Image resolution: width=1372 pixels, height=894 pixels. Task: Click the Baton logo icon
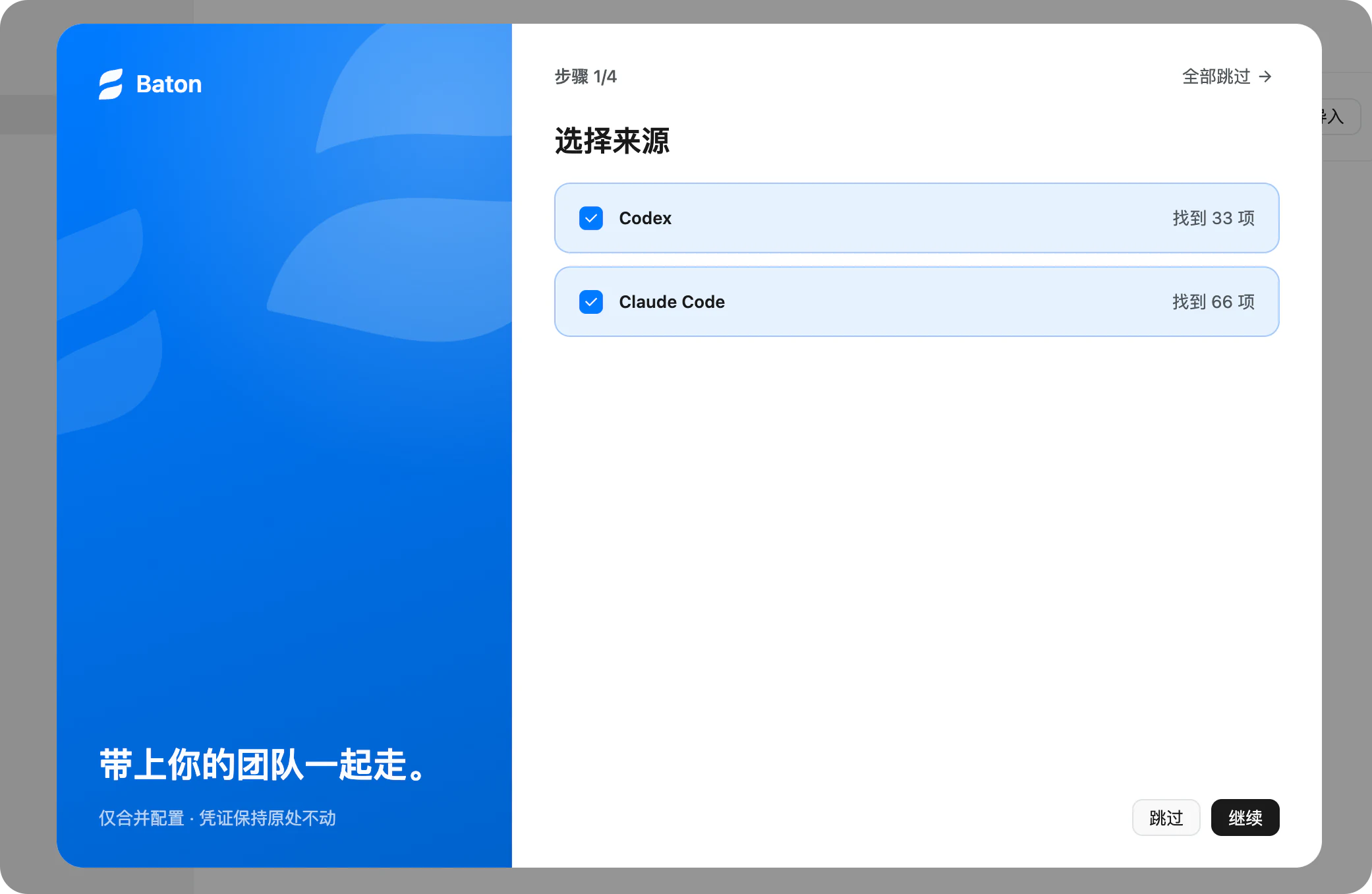(111, 84)
